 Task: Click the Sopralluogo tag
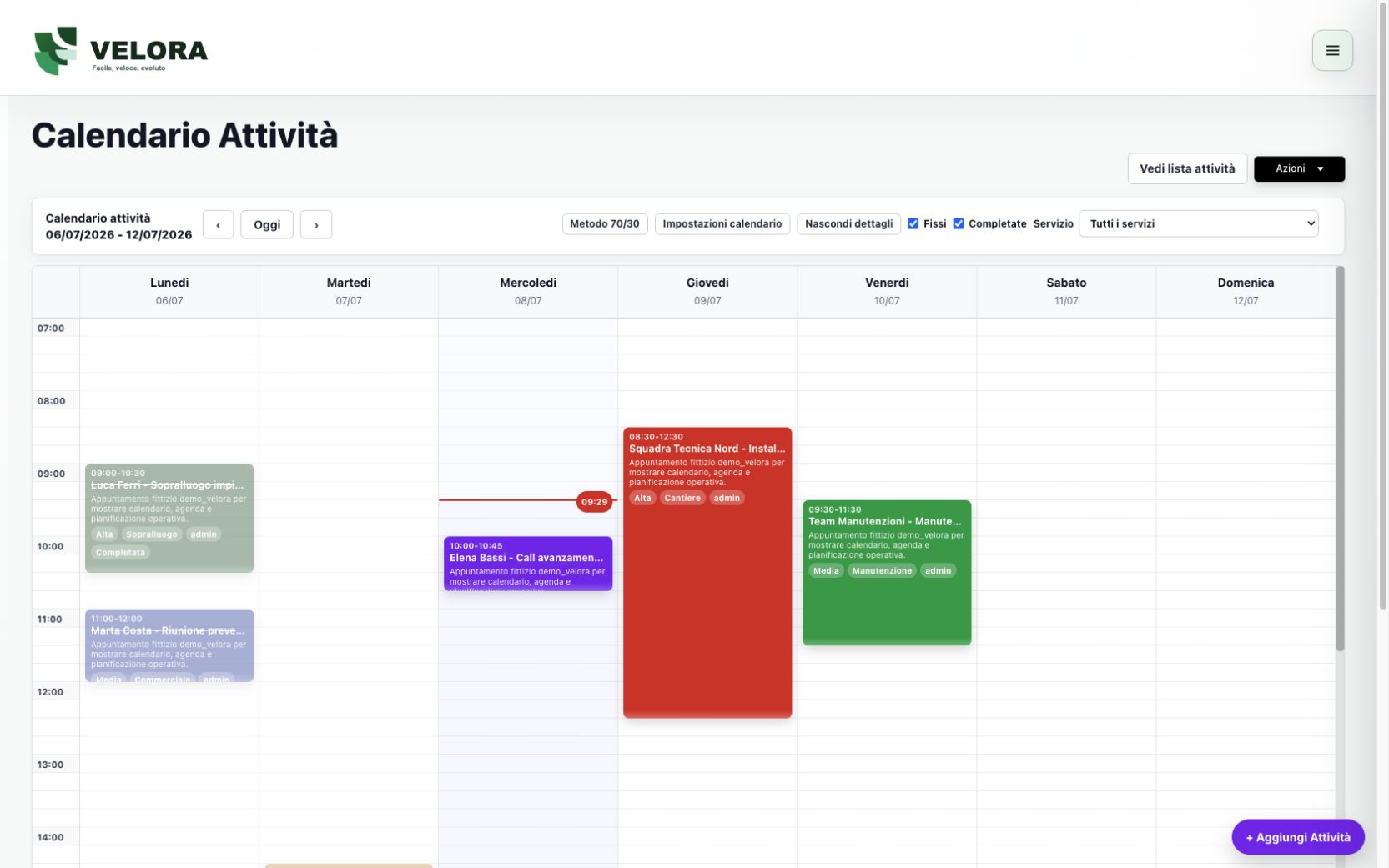pyautogui.click(x=152, y=534)
